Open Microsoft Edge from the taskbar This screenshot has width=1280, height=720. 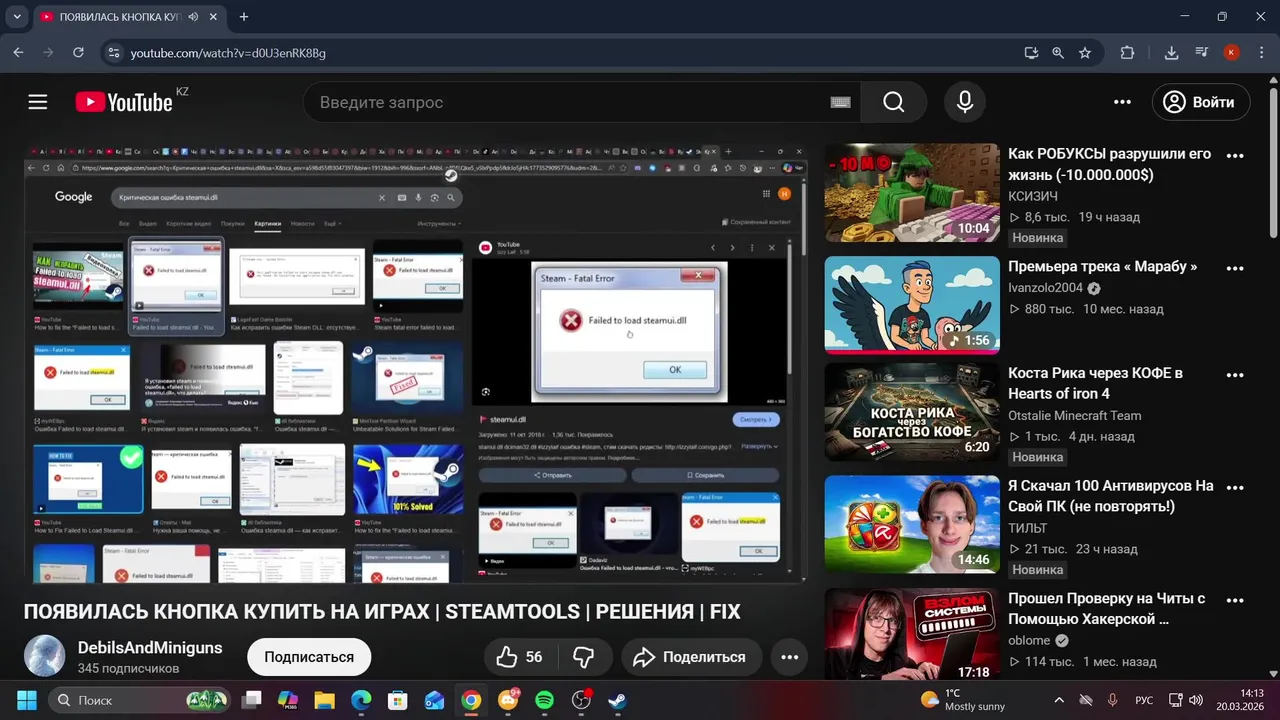pyautogui.click(x=361, y=700)
